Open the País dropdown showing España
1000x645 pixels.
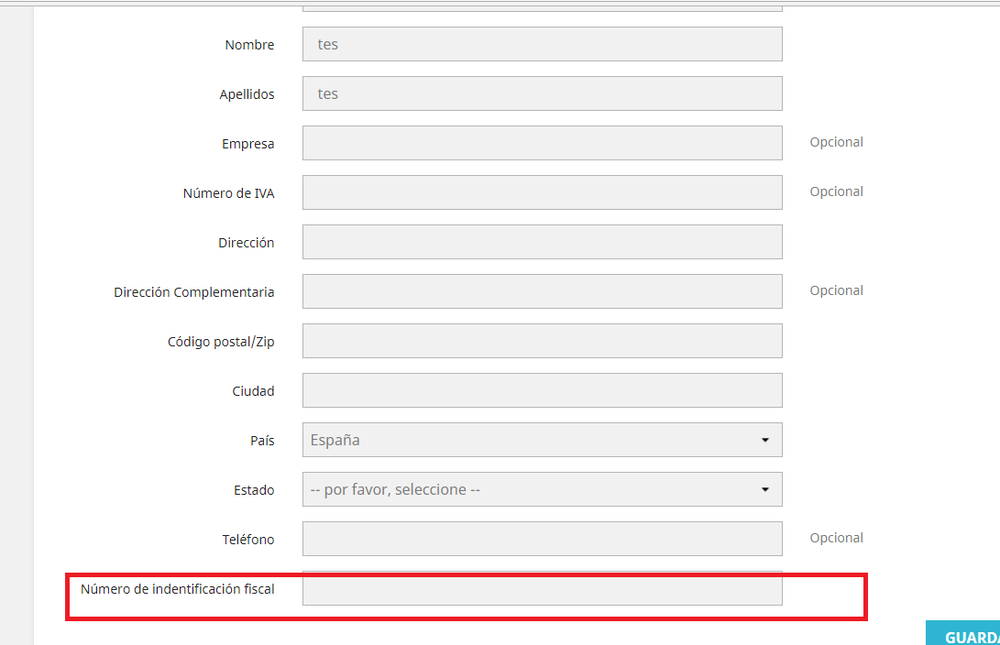click(x=542, y=440)
